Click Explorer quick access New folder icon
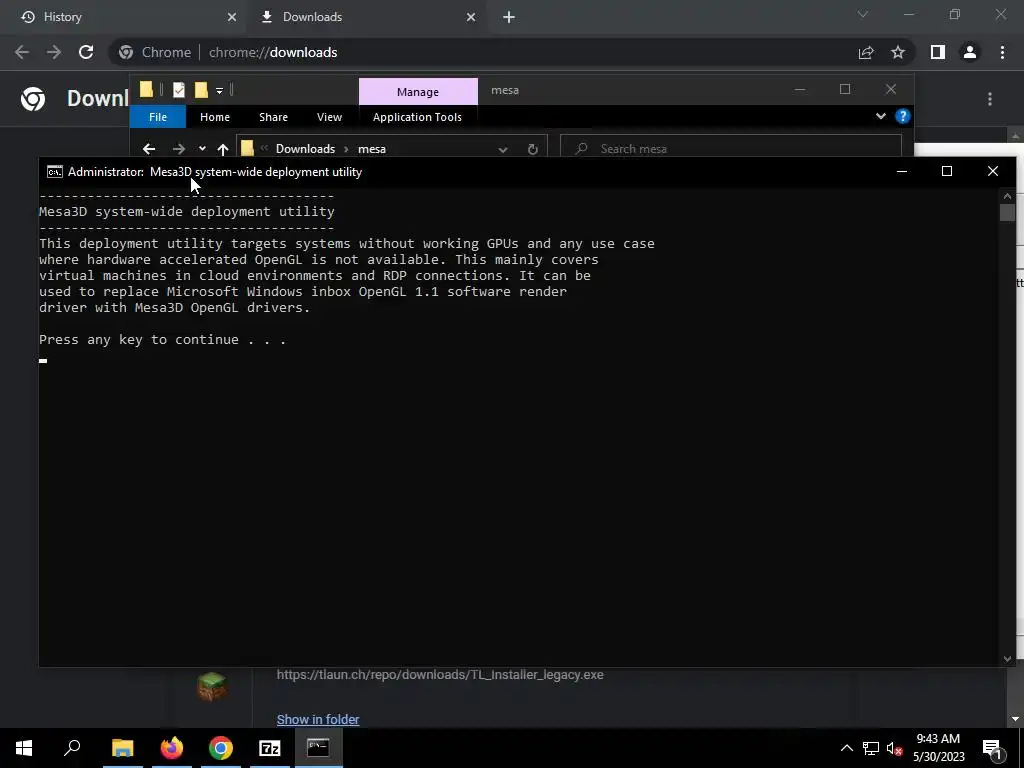 coord(201,90)
